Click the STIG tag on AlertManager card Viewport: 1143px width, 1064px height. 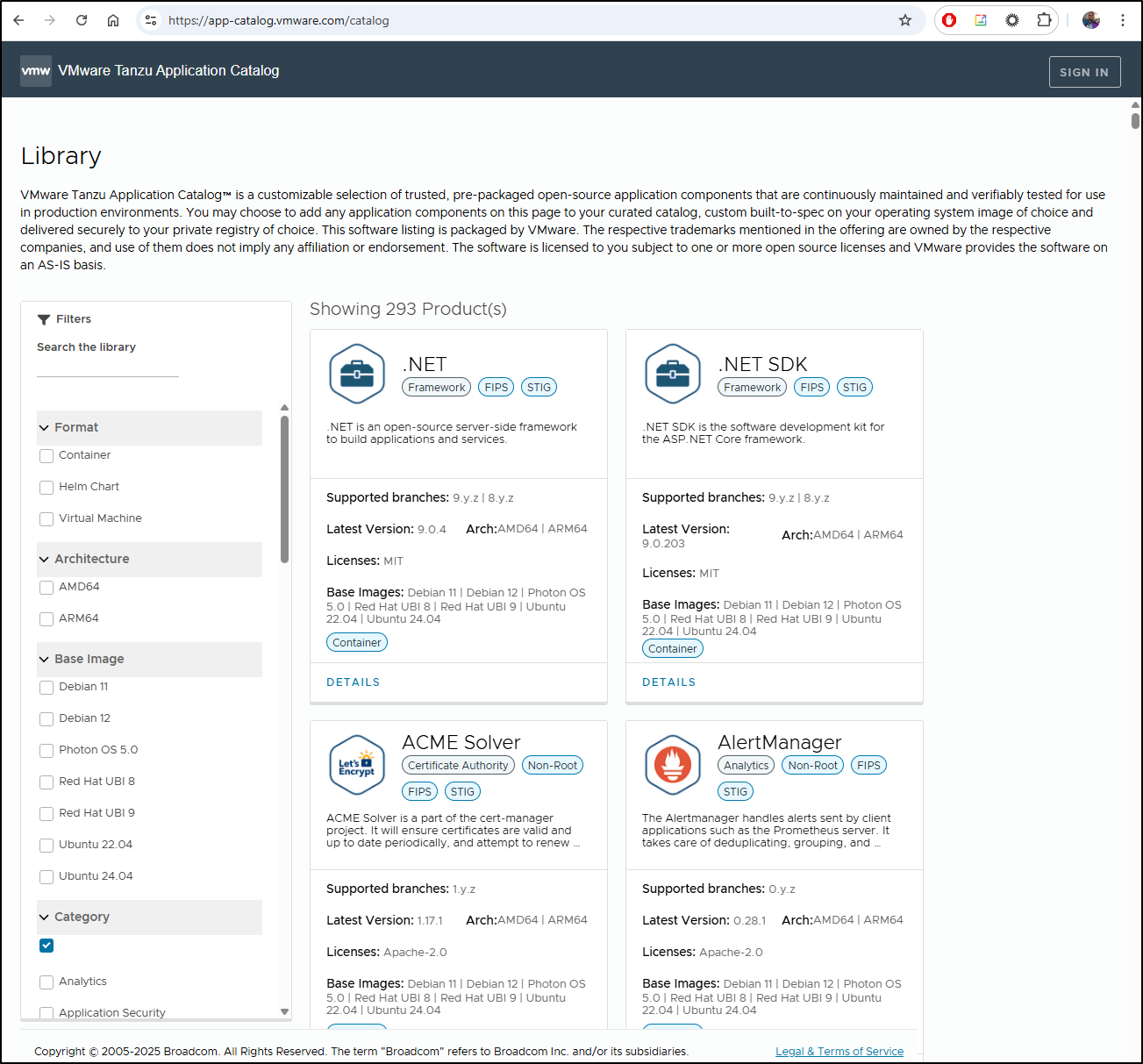pos(735,792)
